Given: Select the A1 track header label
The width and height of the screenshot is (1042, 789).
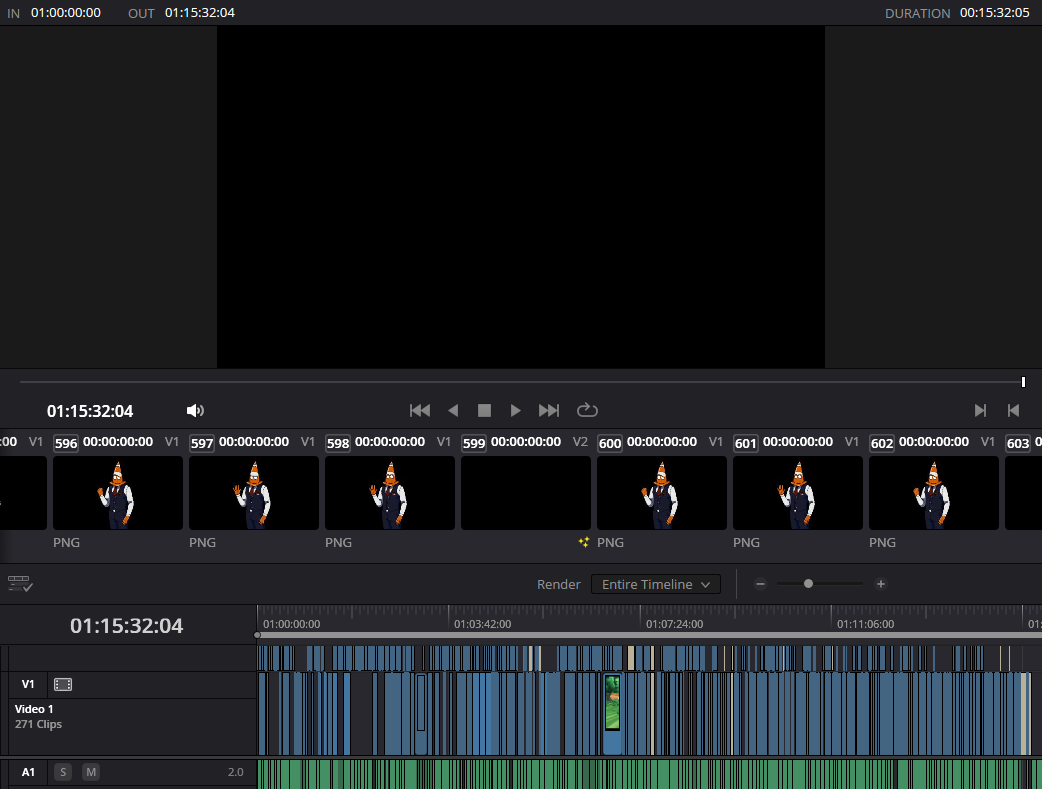Looking at the screenshot, I should (x=28, y=772).
